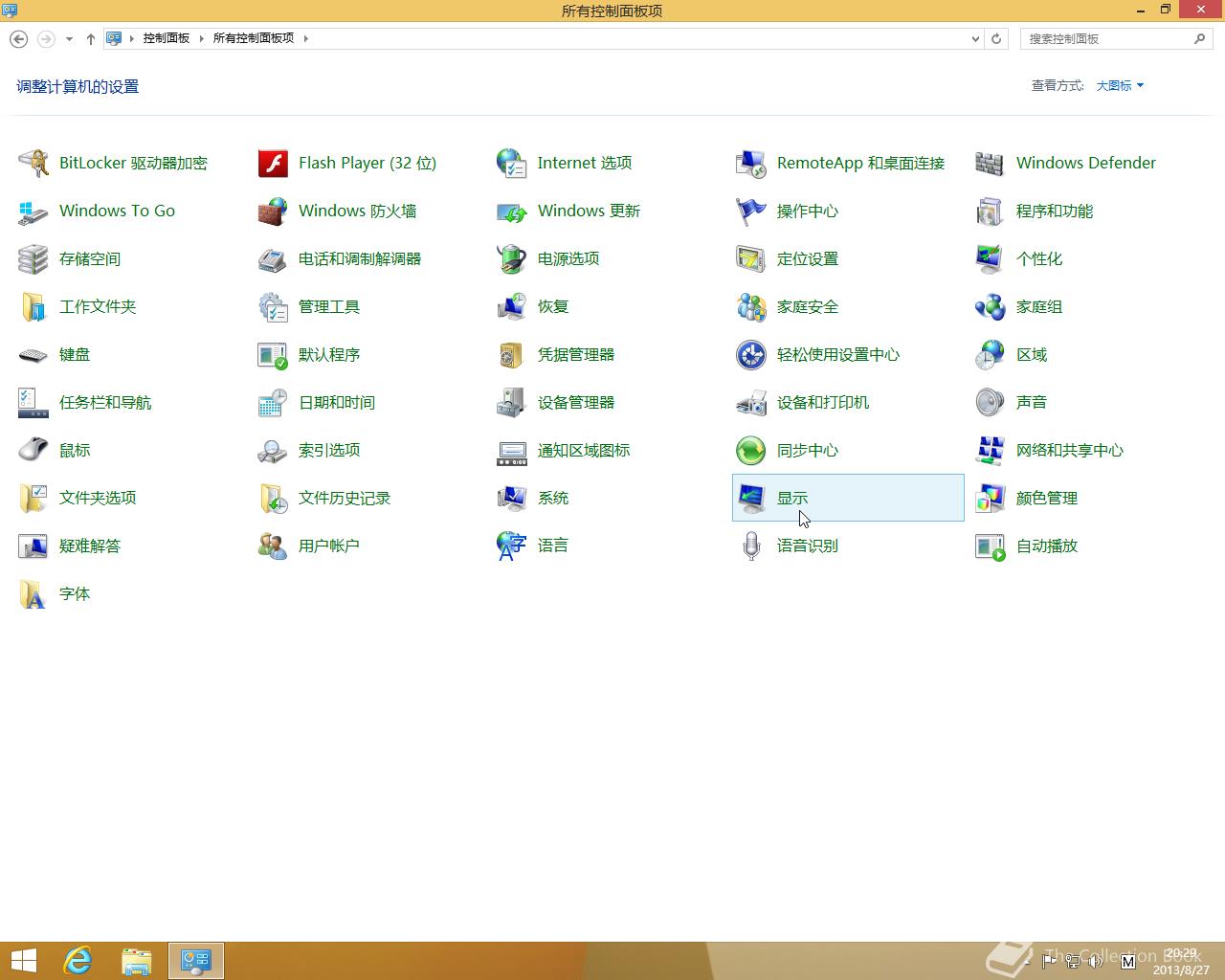Open File Explorer from the taskbar

[137, 961]
